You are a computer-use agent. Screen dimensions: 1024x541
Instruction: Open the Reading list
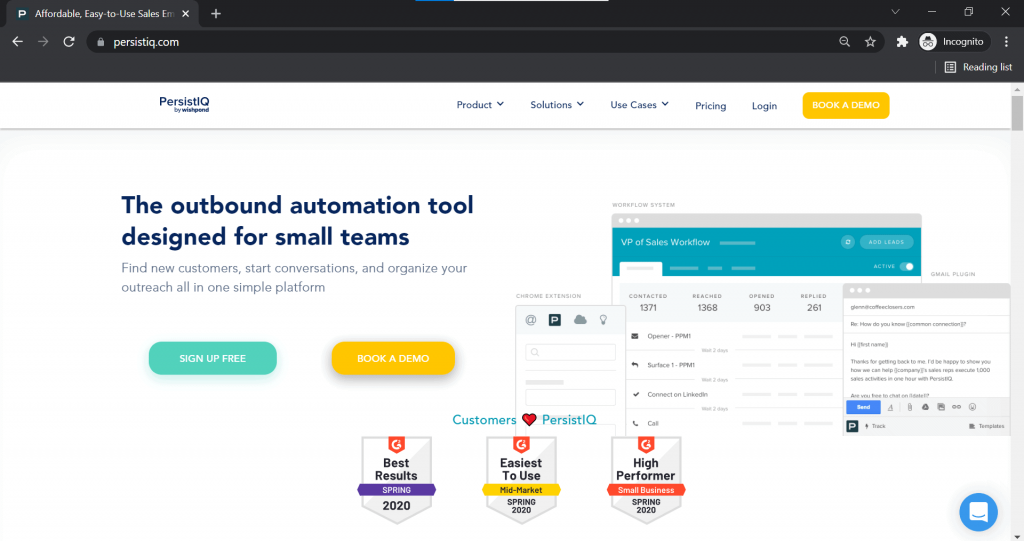click(978, 67)
